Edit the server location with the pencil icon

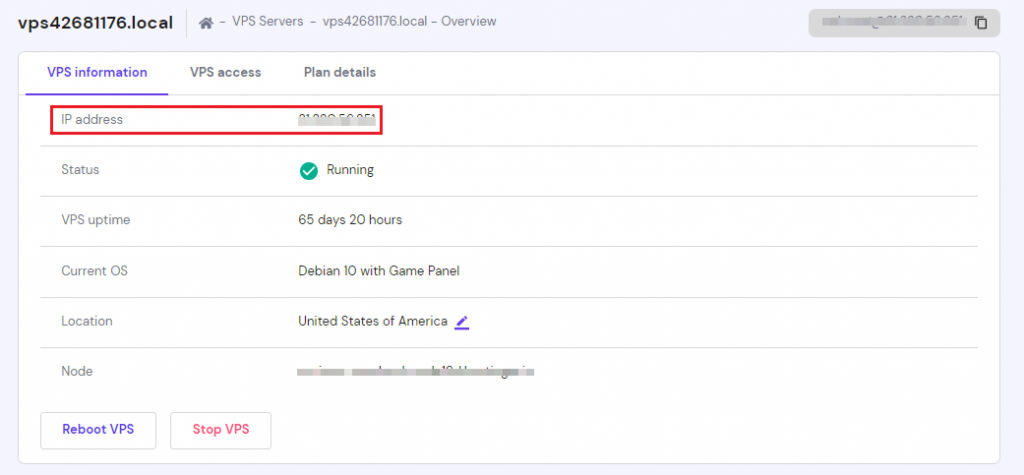tap(462, 322)
